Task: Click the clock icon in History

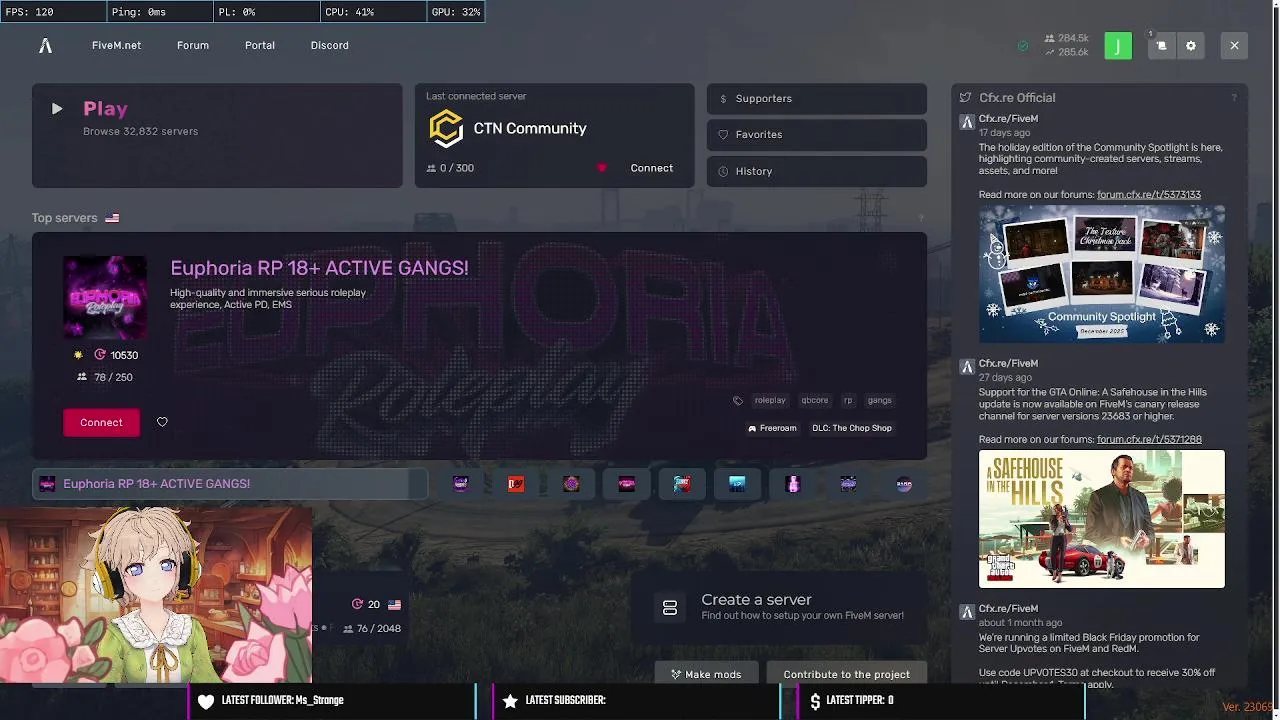Action: (x=723, y=171)
